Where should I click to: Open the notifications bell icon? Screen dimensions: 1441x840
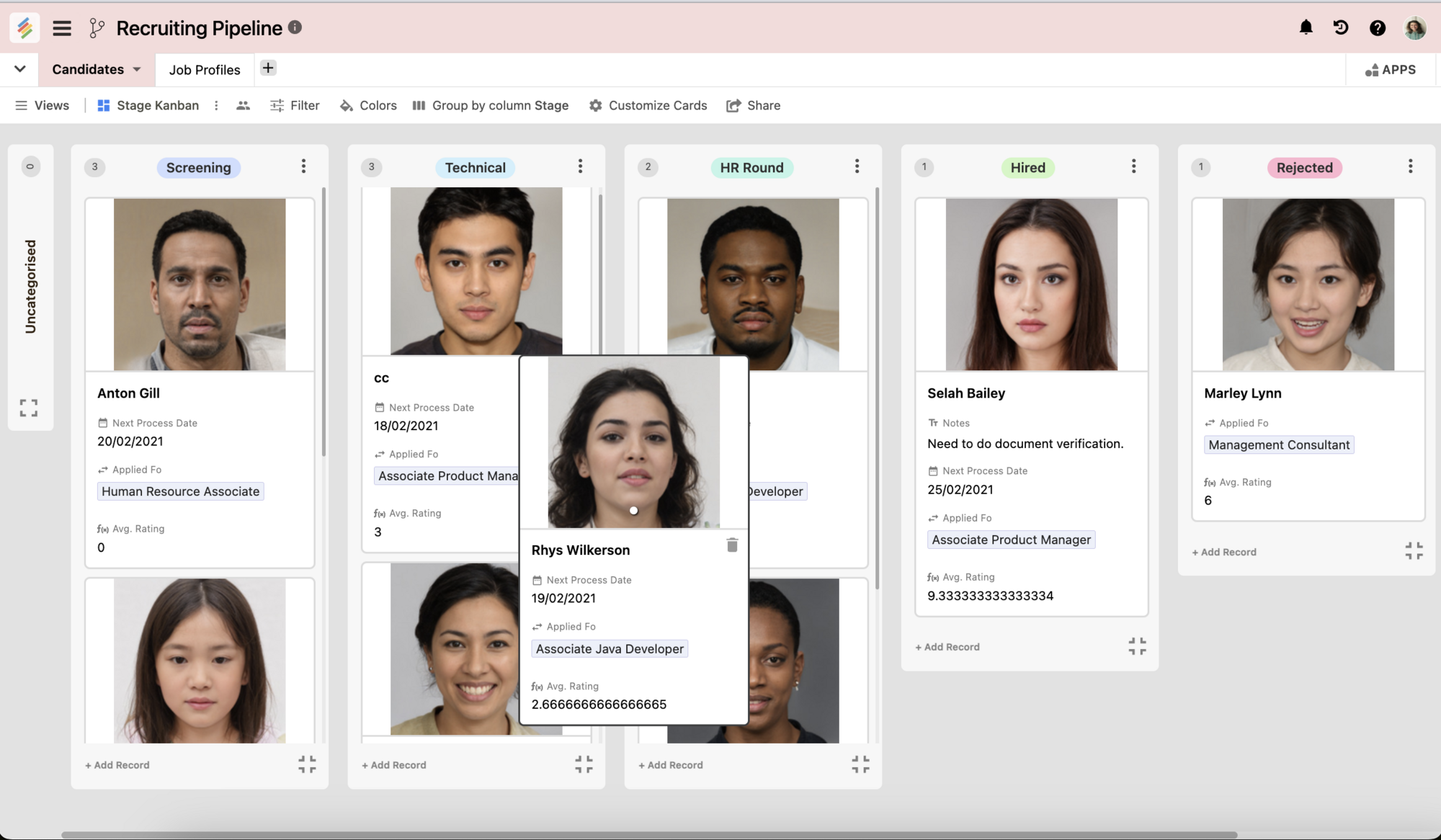pos(1306,27)
